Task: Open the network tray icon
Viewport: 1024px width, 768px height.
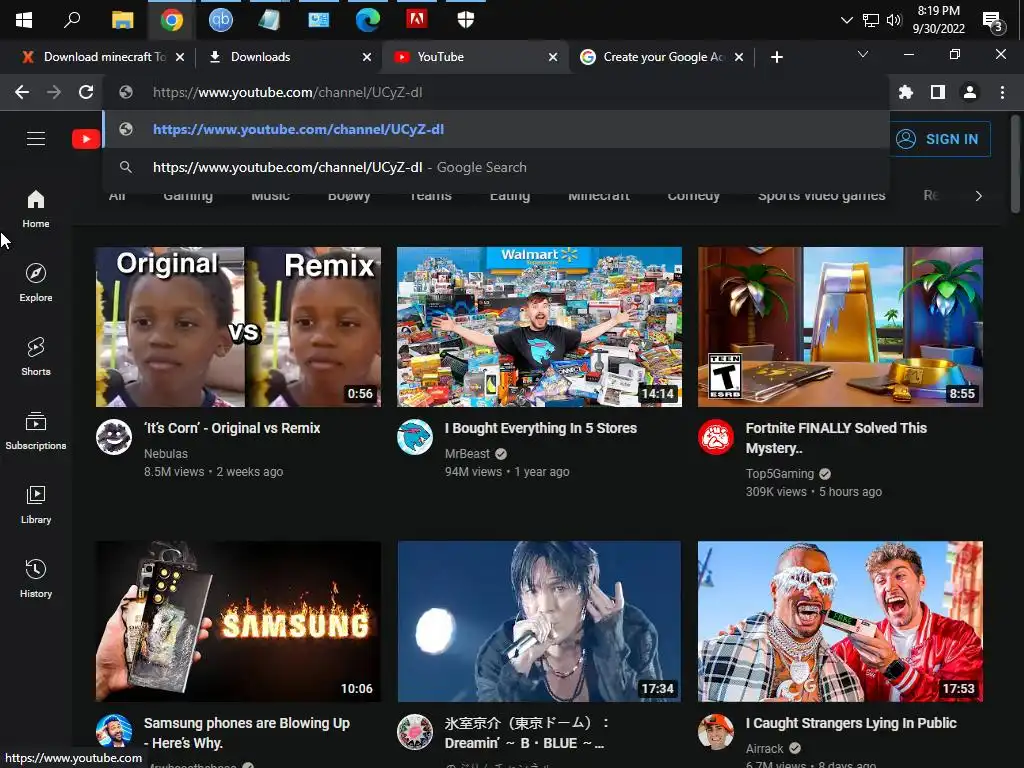Action: [871, 20]
